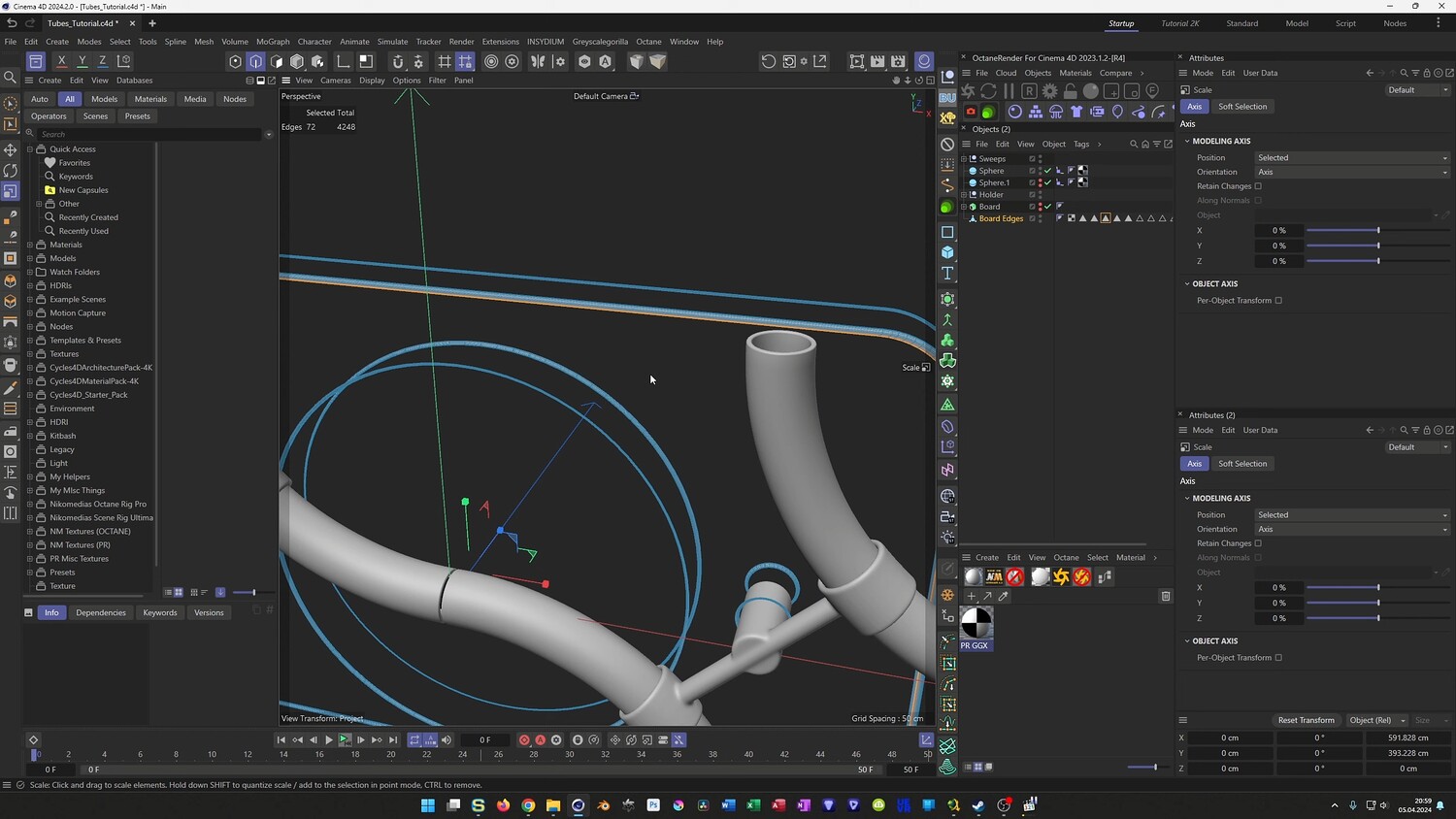Open the Position dropdown in upper Attributes
The height and width of the screenshot is (819, 1456).
(x=1351, y=158)
